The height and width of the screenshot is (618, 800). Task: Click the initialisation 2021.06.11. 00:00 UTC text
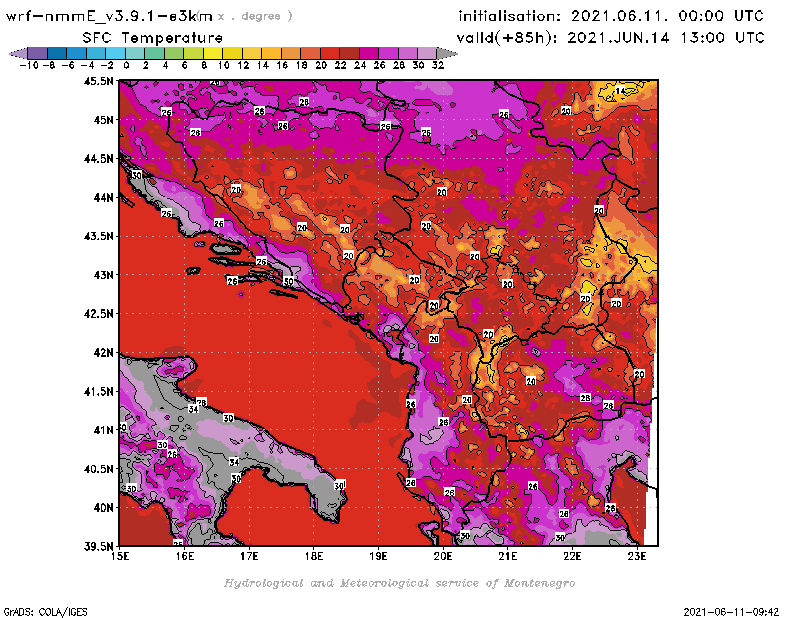tap(611, 16)
